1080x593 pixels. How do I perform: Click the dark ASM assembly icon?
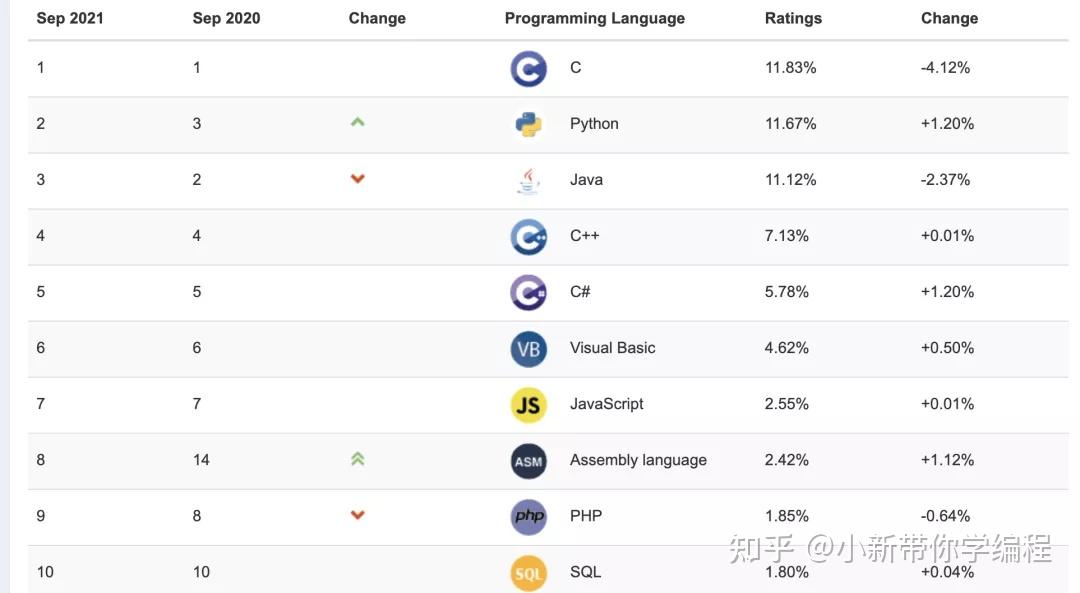tap(528, 460)
